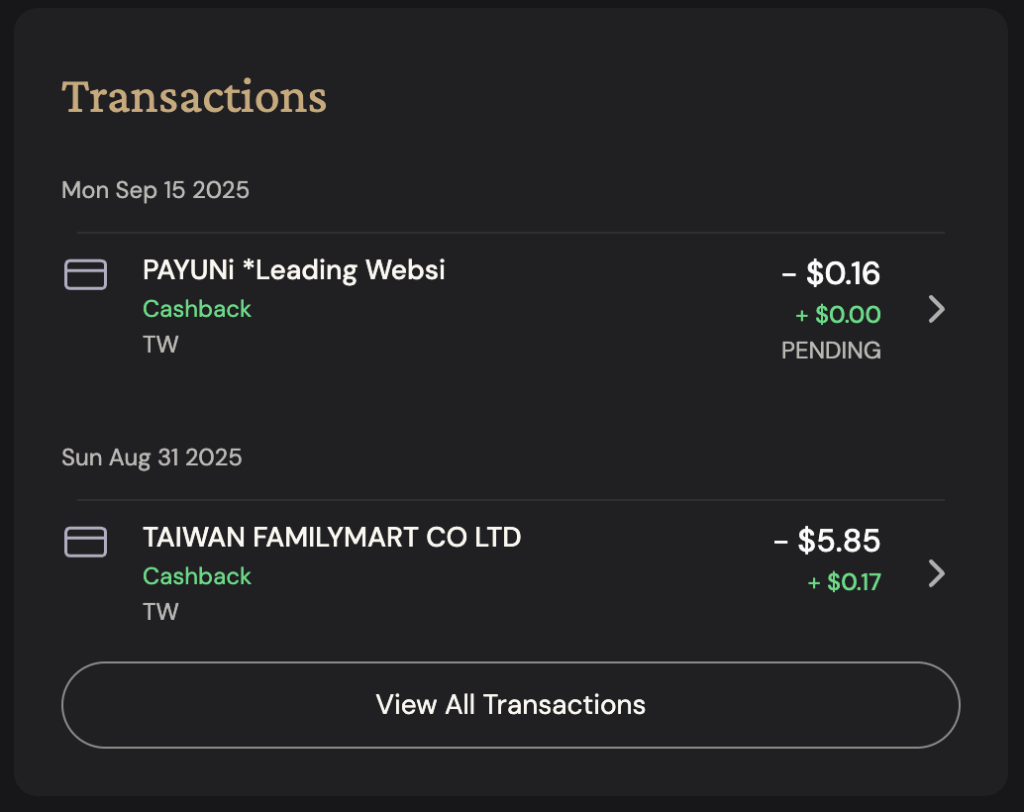1024x812 pixels.
Task: Click View All Transactions
Action: [x=511, y=705]
